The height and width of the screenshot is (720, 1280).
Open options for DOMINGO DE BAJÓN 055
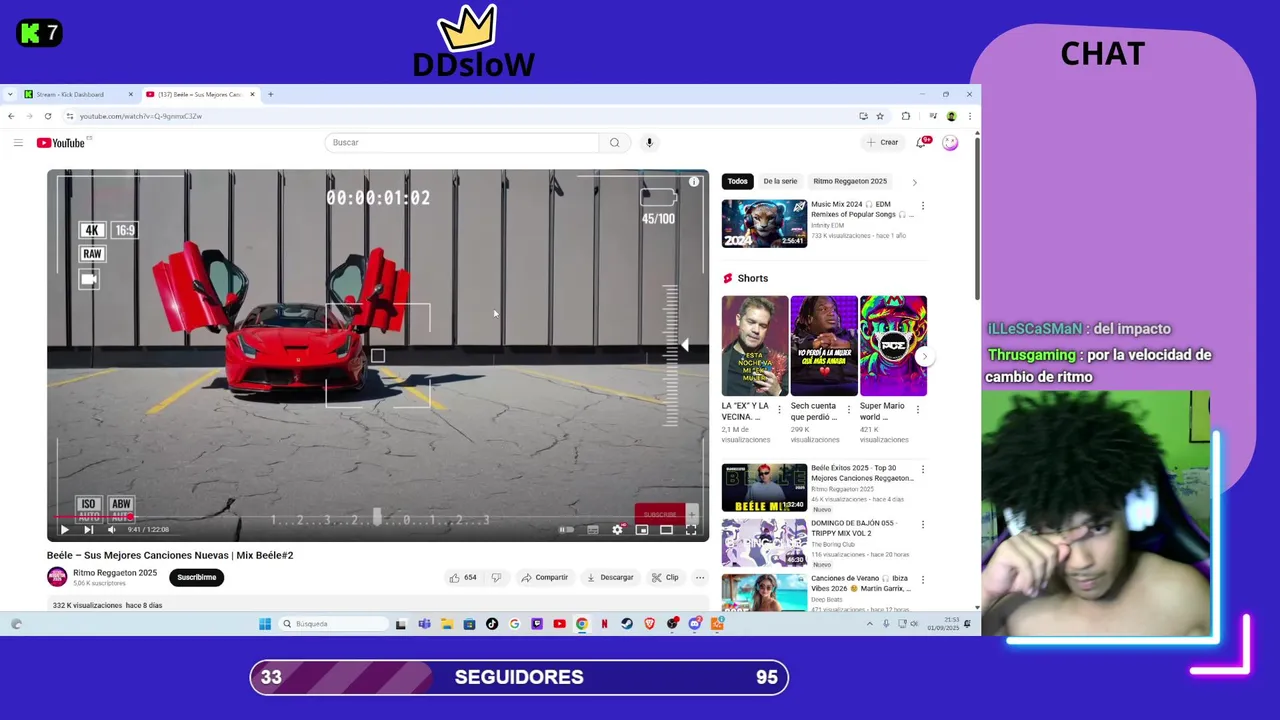[x=922, y=525]
